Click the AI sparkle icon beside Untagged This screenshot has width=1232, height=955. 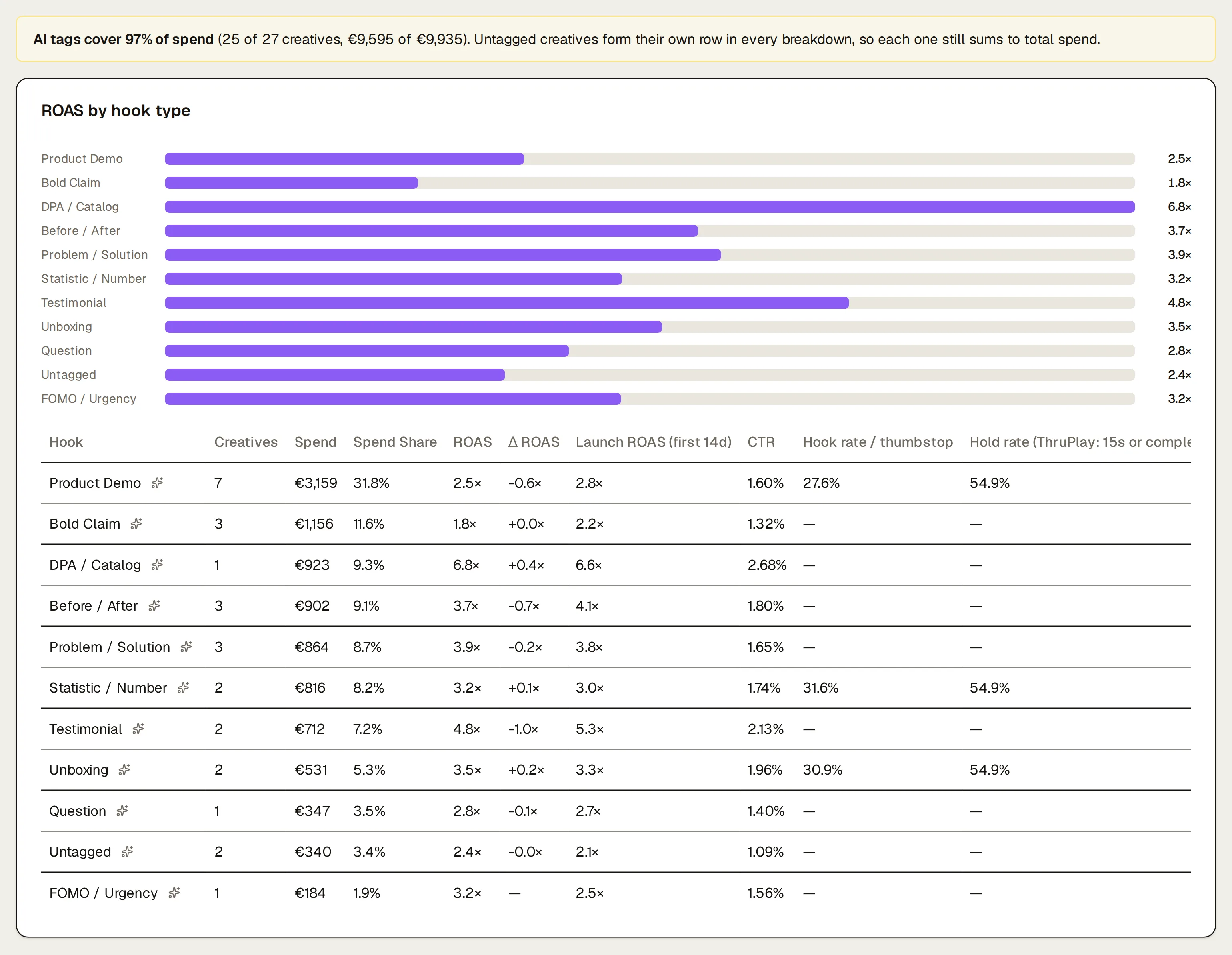(x=127, y=852)
